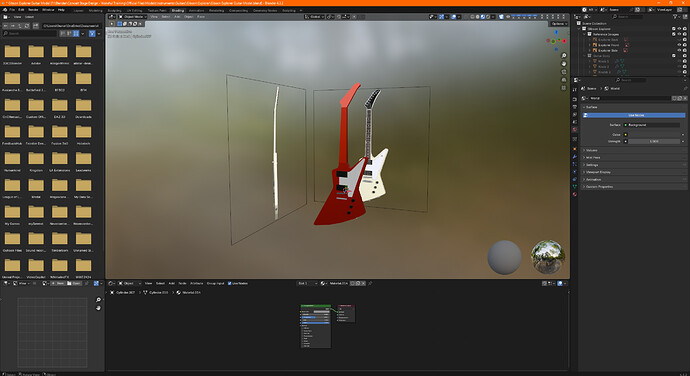
Task: Toggle Use Nodes checkbox in node editor
Action: pos(230,284)
